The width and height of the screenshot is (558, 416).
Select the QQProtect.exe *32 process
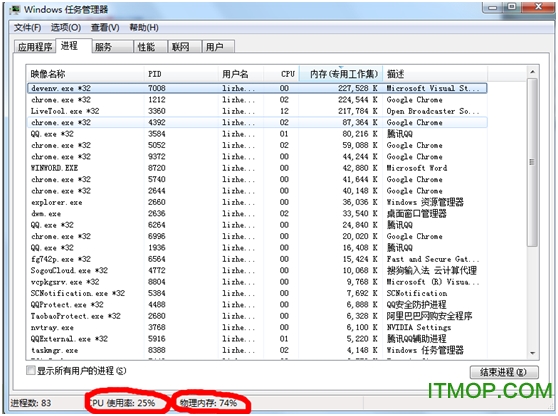[257, 305]
